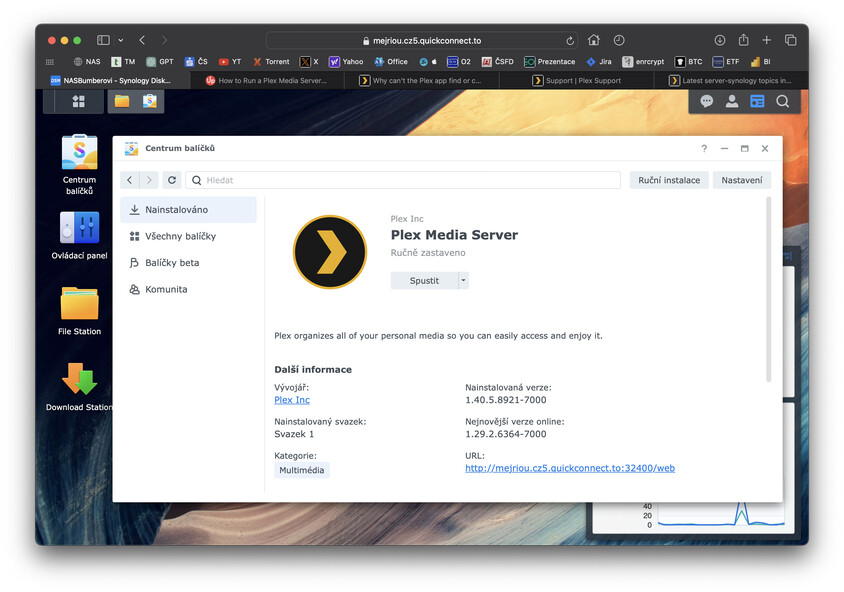Open the GPT bookmark
The width and height of the screenshot is (844, 592).
(160, 62)
